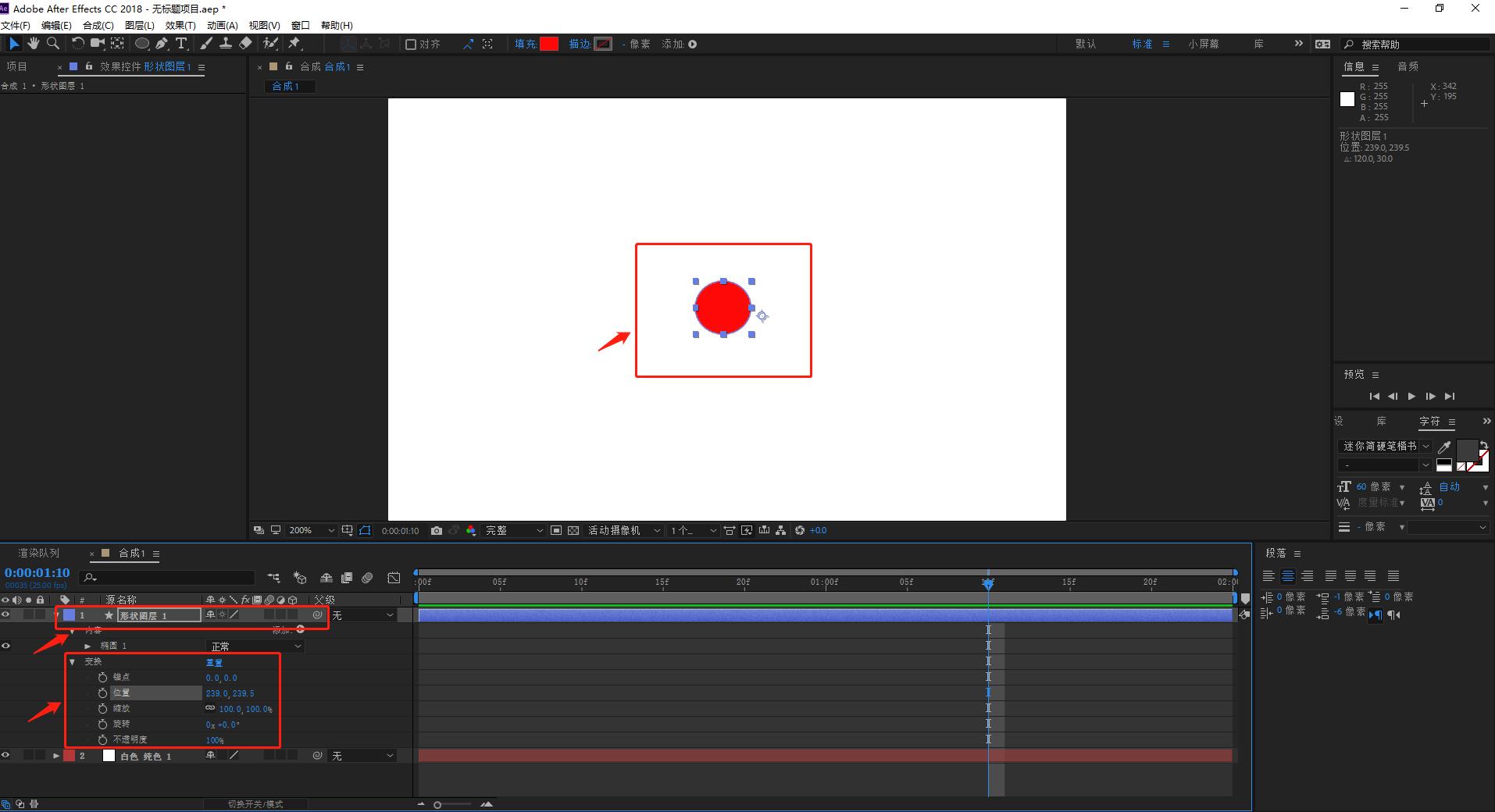Viewport: 1495px width, 812px height.
Task: Play the composition preview
Action: 1411,397
